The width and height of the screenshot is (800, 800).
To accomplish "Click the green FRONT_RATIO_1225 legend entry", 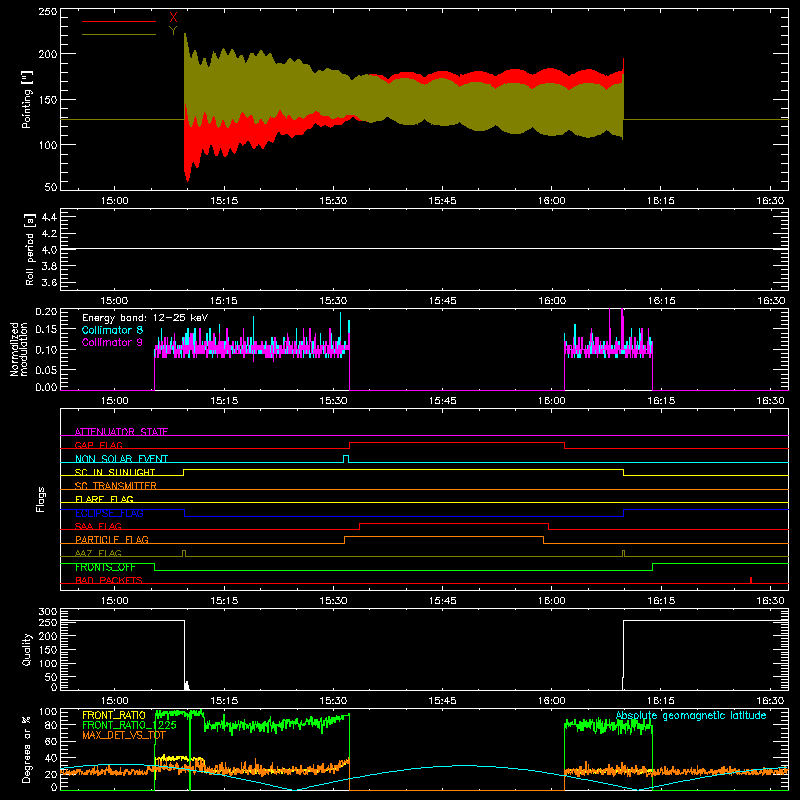I will click(x=129, y=725).
